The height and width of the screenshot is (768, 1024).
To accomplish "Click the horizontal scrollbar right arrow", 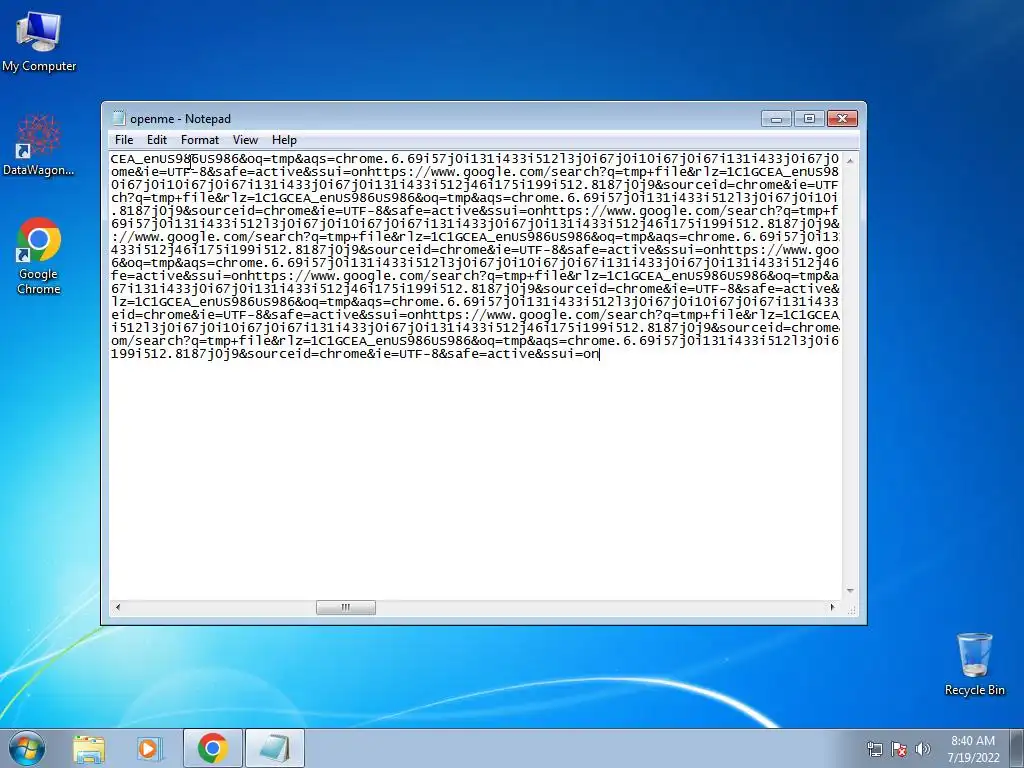I will (832, 607).
